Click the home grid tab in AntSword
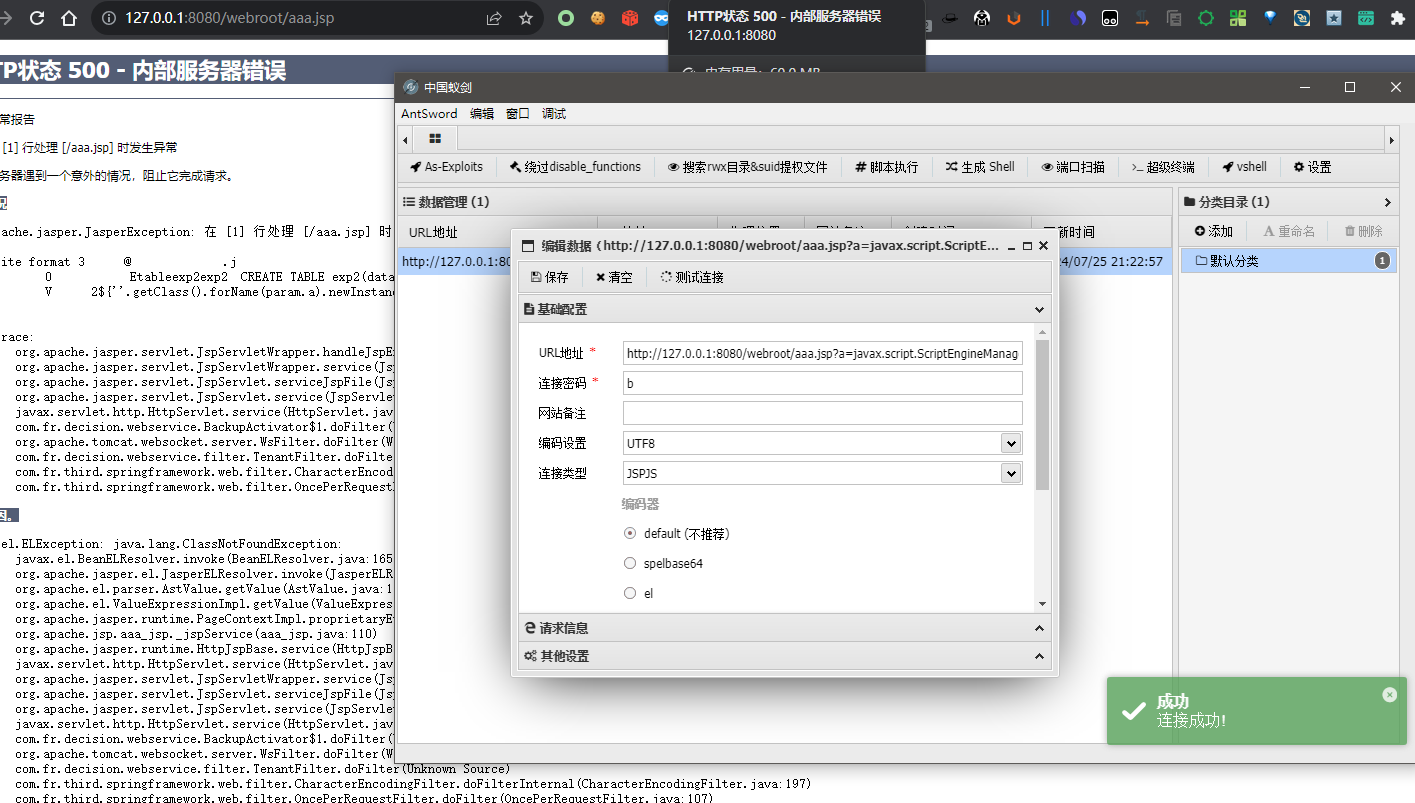Image resolution: width=1415 pixels, height=803 pixels. pyautogui.click(x=435, y=138)
